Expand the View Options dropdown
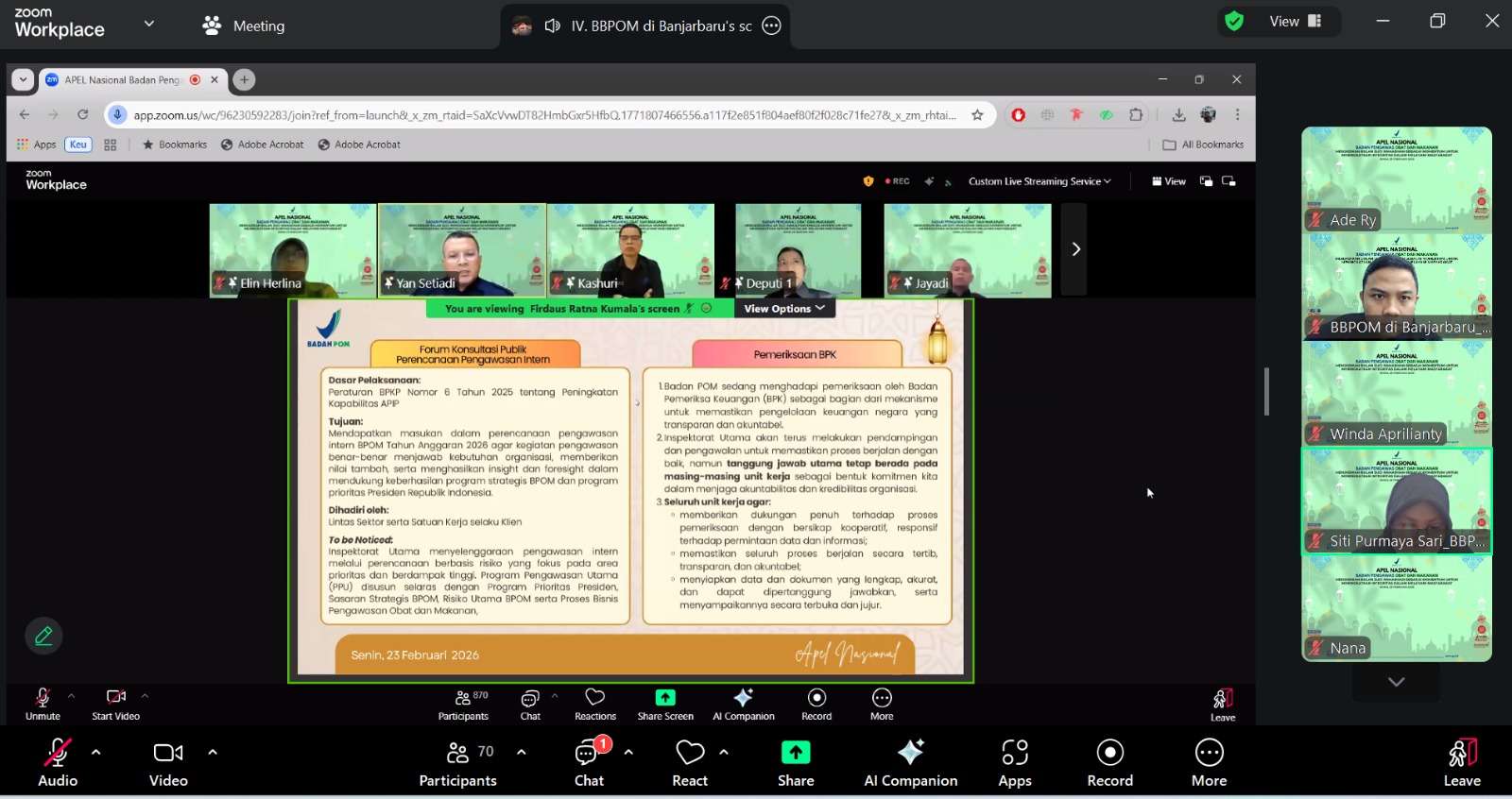 tap(783, 309)
